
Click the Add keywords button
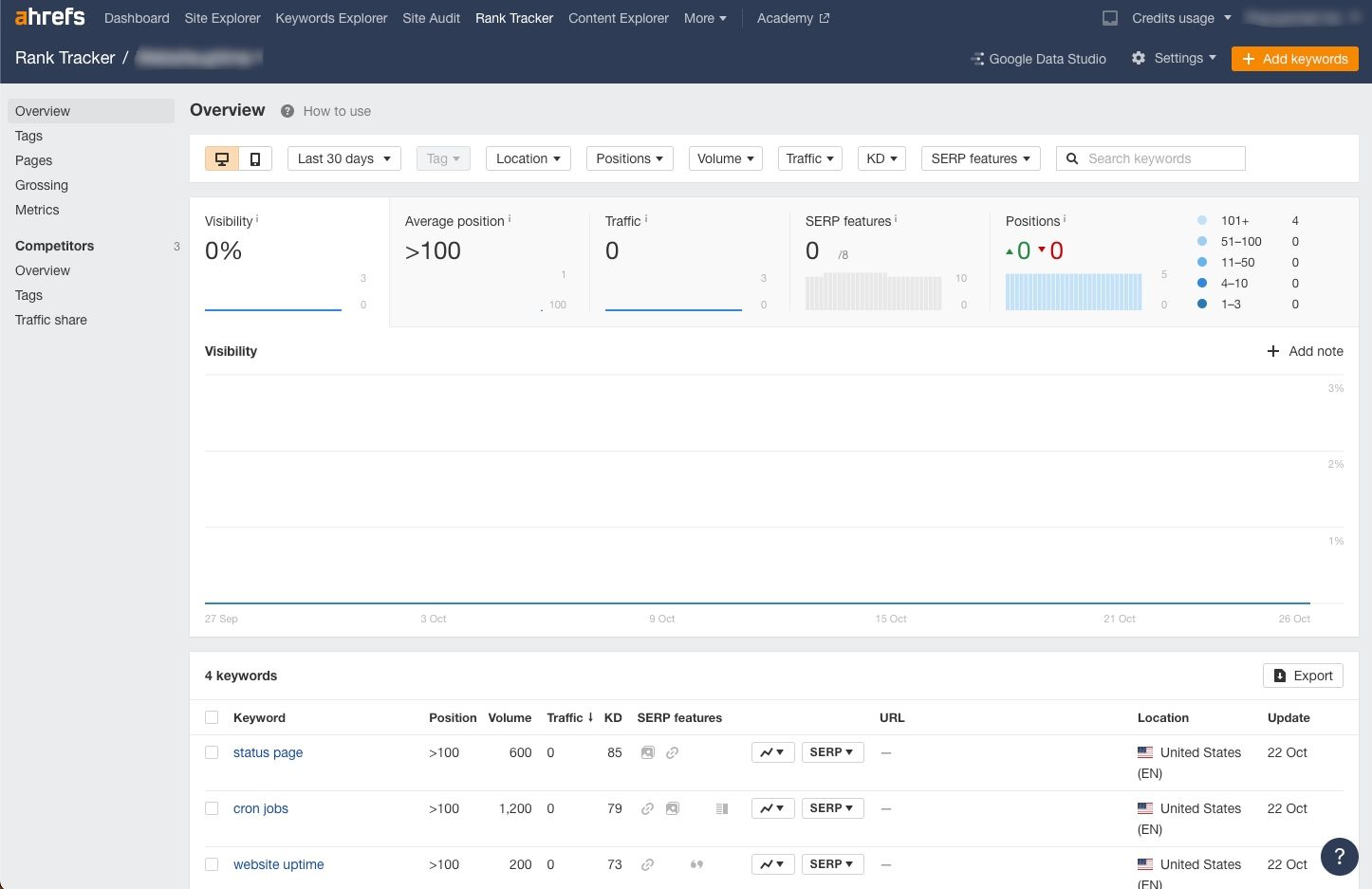point(1295,59)
